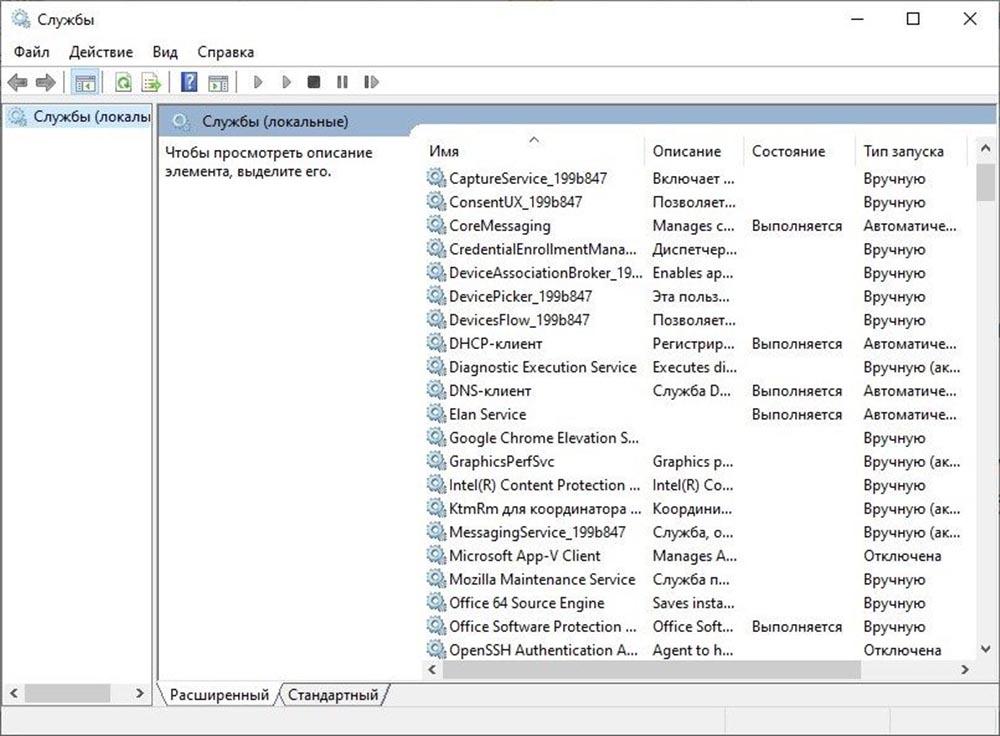Select the Diagnostic Execution Service row
Screen dimensions: 1000x736
coord(696,367)
